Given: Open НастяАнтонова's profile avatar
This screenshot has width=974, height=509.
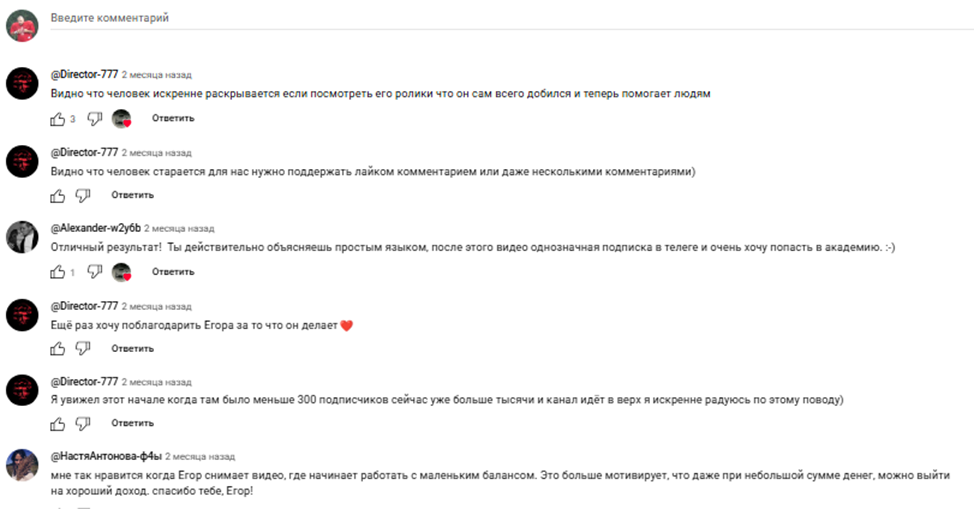Looking at the screenshot, I should 22,465.
